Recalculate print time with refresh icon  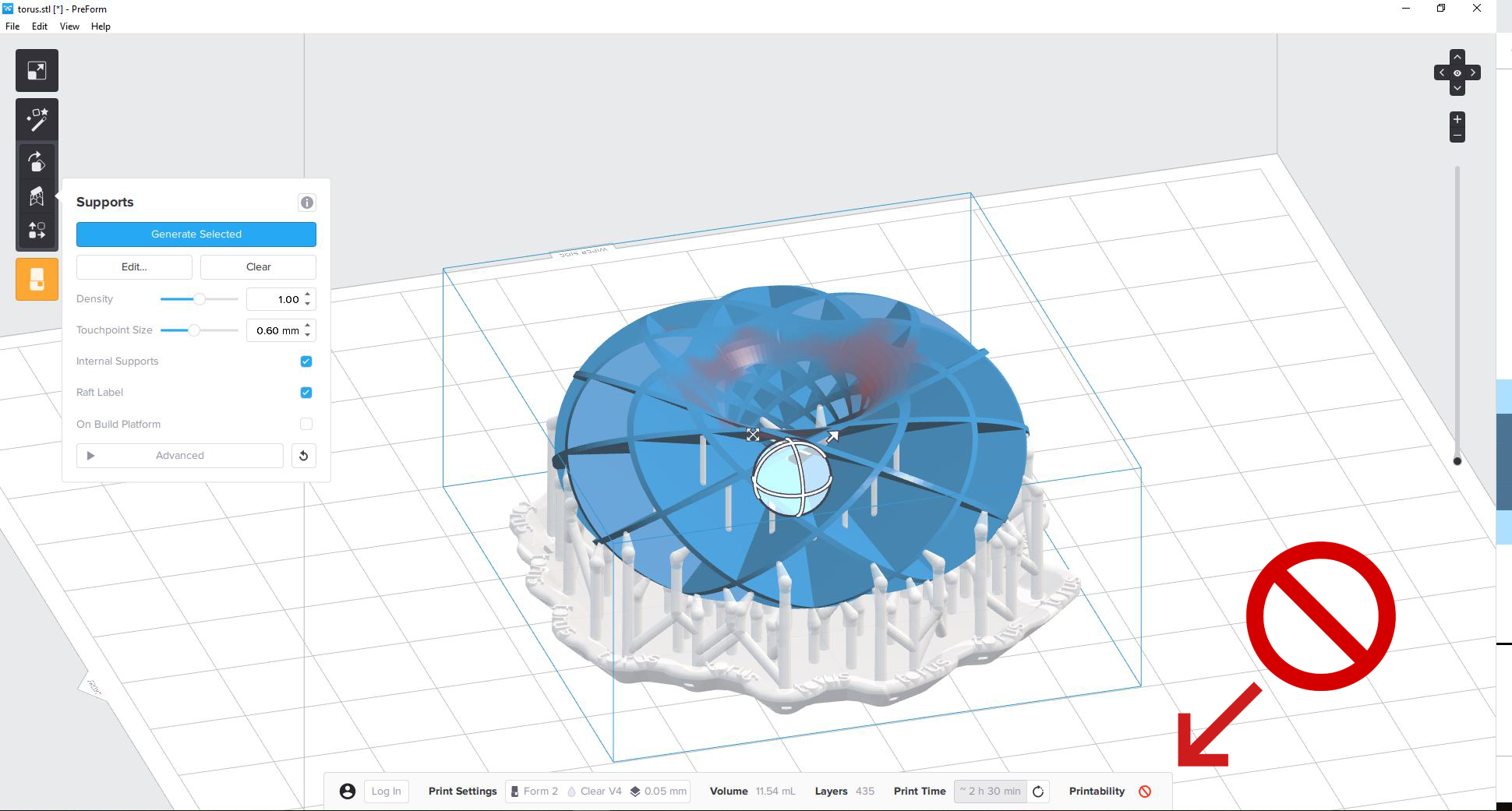[x=1038, y=792]
